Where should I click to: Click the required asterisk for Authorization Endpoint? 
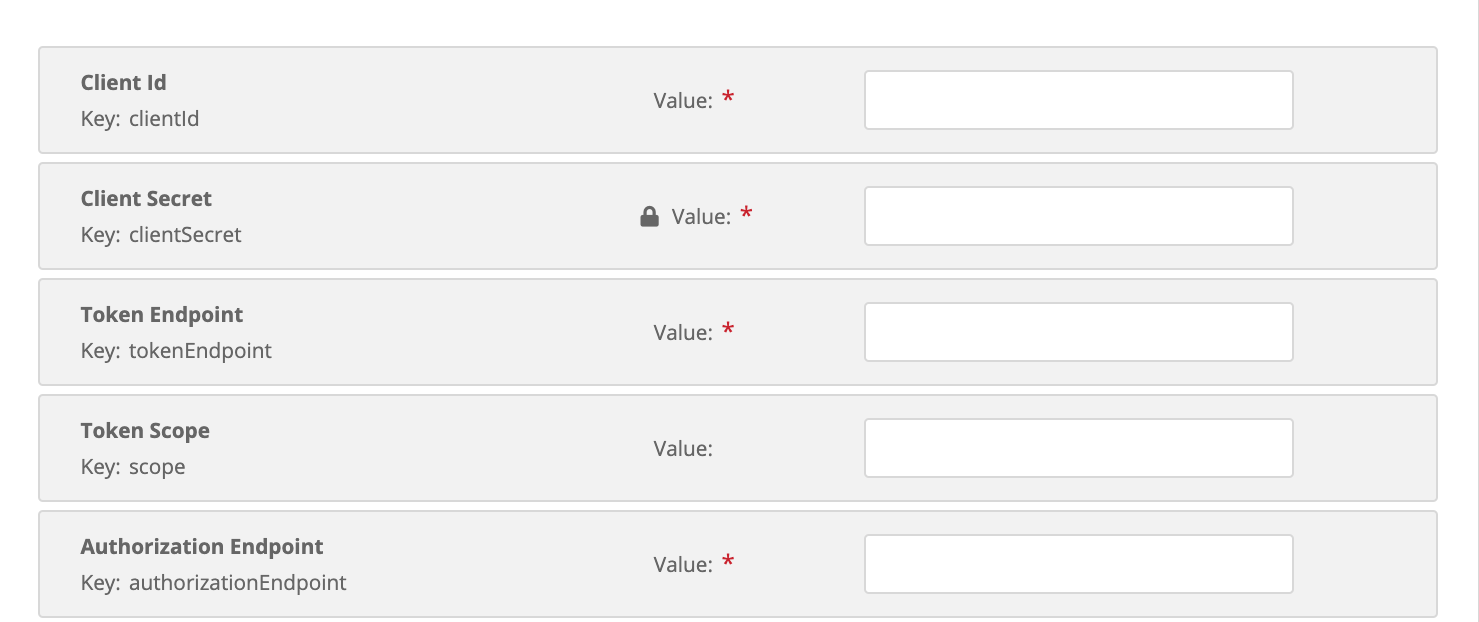[728, 562]
